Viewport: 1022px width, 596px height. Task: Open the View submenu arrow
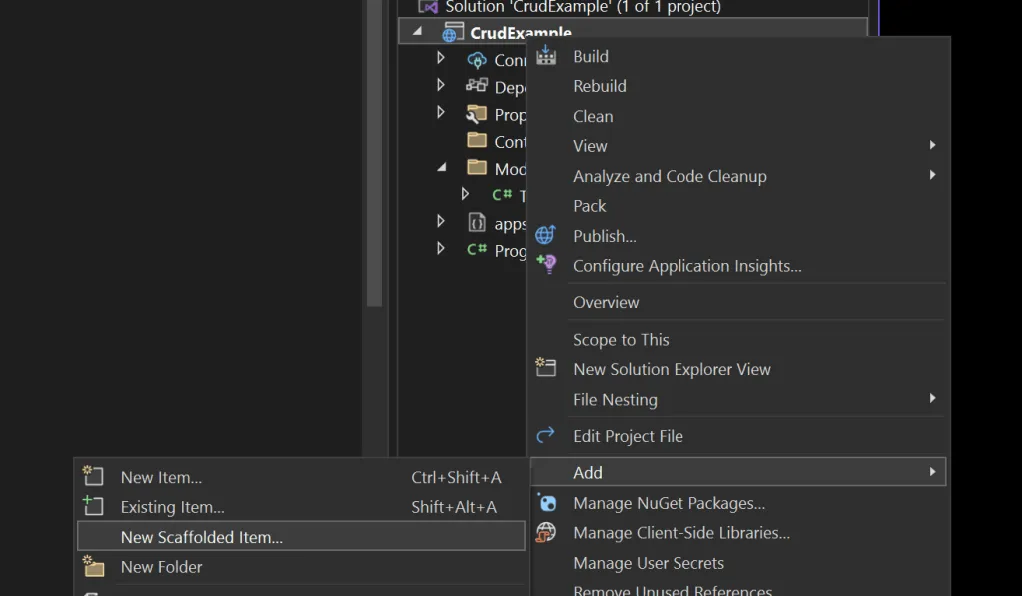933,145
